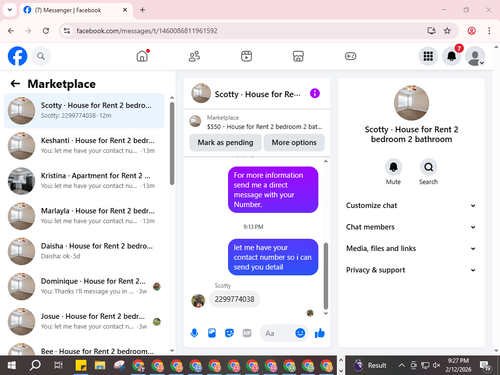Go to the Home feed icon

coord(142,56)
